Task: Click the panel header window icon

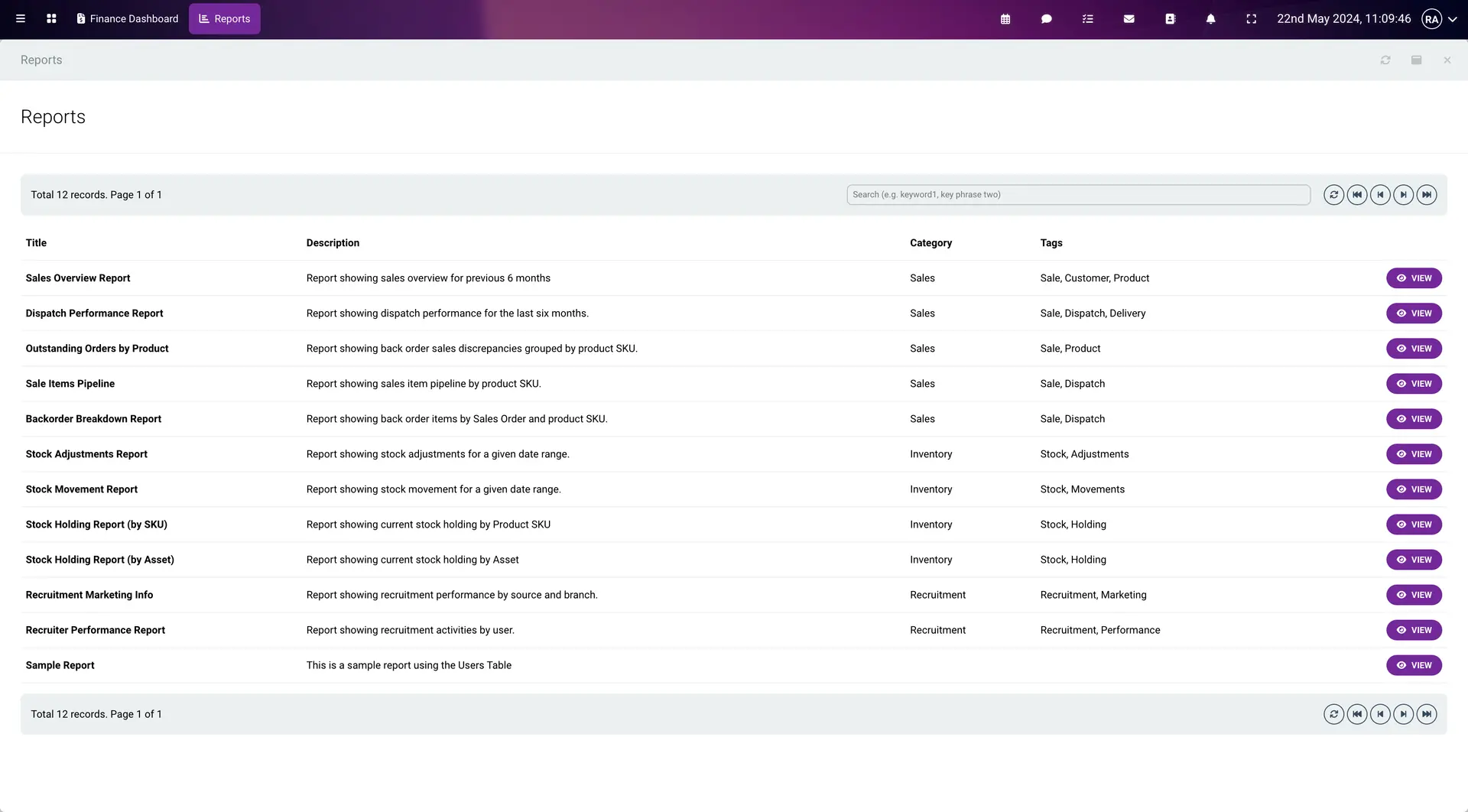Action: coord(1416,60)
